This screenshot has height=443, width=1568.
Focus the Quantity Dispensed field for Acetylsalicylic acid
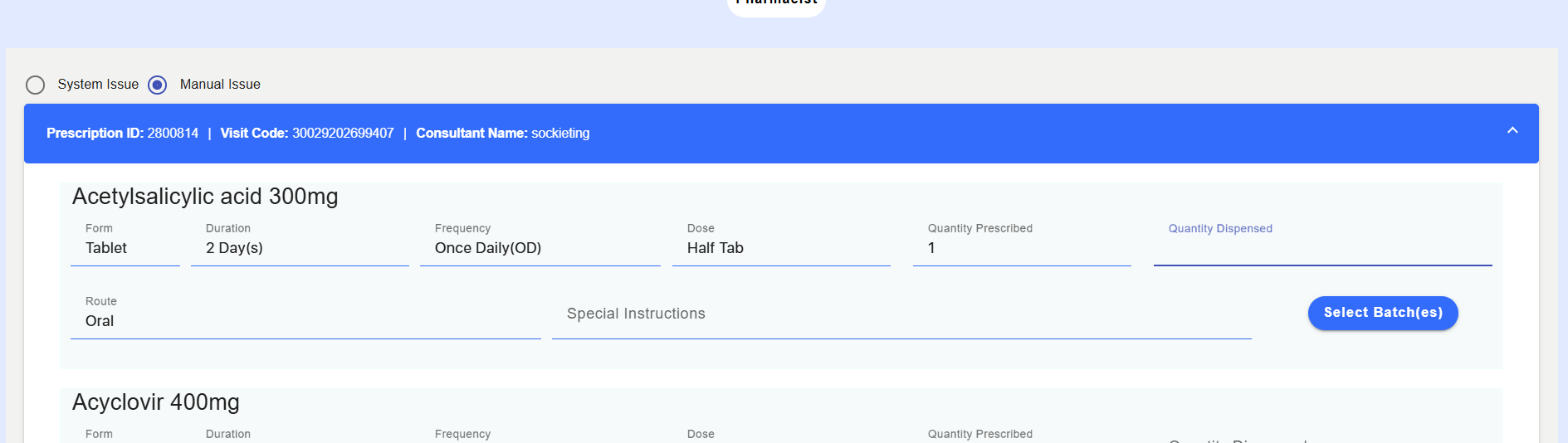1322,246
